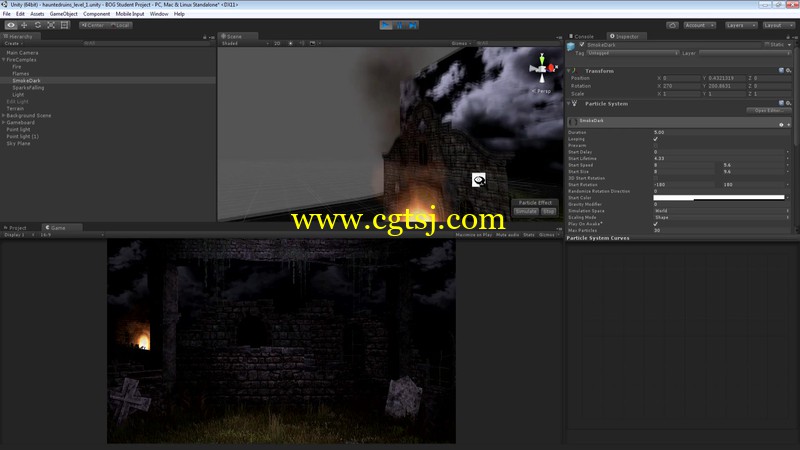The width and height of the screenshot is (800, 450).
Task: Open the Window menu
Action: click(159, 14)
